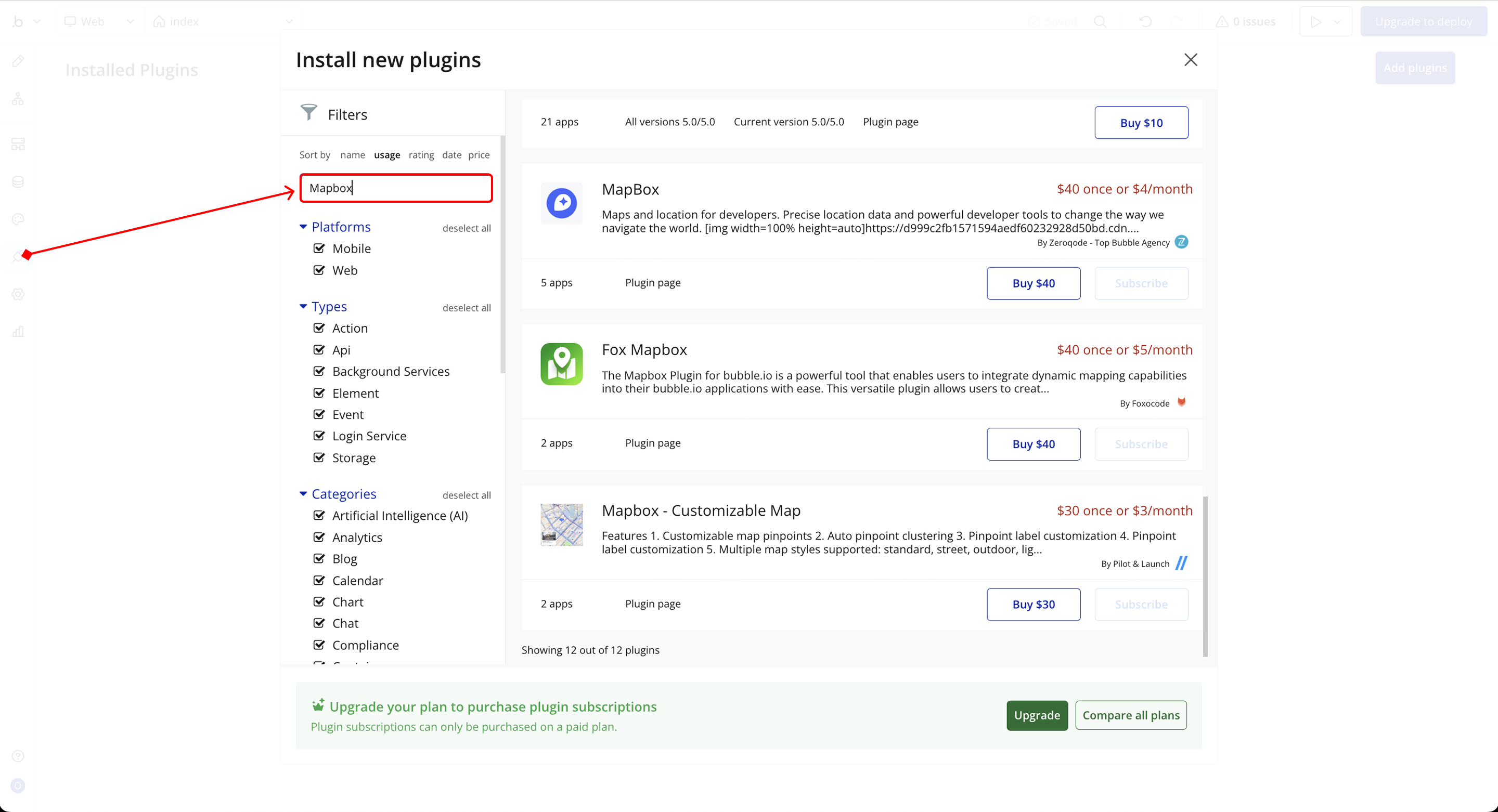Image resolution: width=1498 pixels, height=812 pixels.
Task: Click the Fox Mapbox green pin icon
Action: [x=561, y=364]
